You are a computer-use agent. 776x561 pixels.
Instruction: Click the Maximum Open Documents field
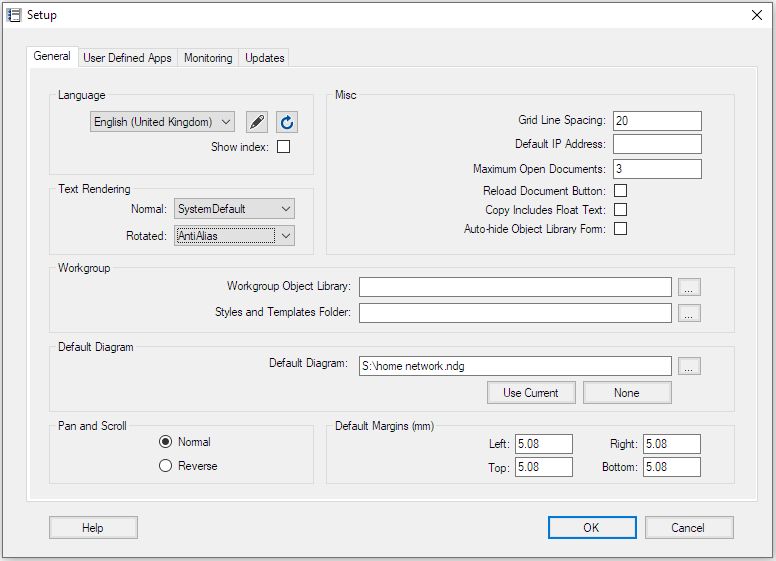coord(657,169)
